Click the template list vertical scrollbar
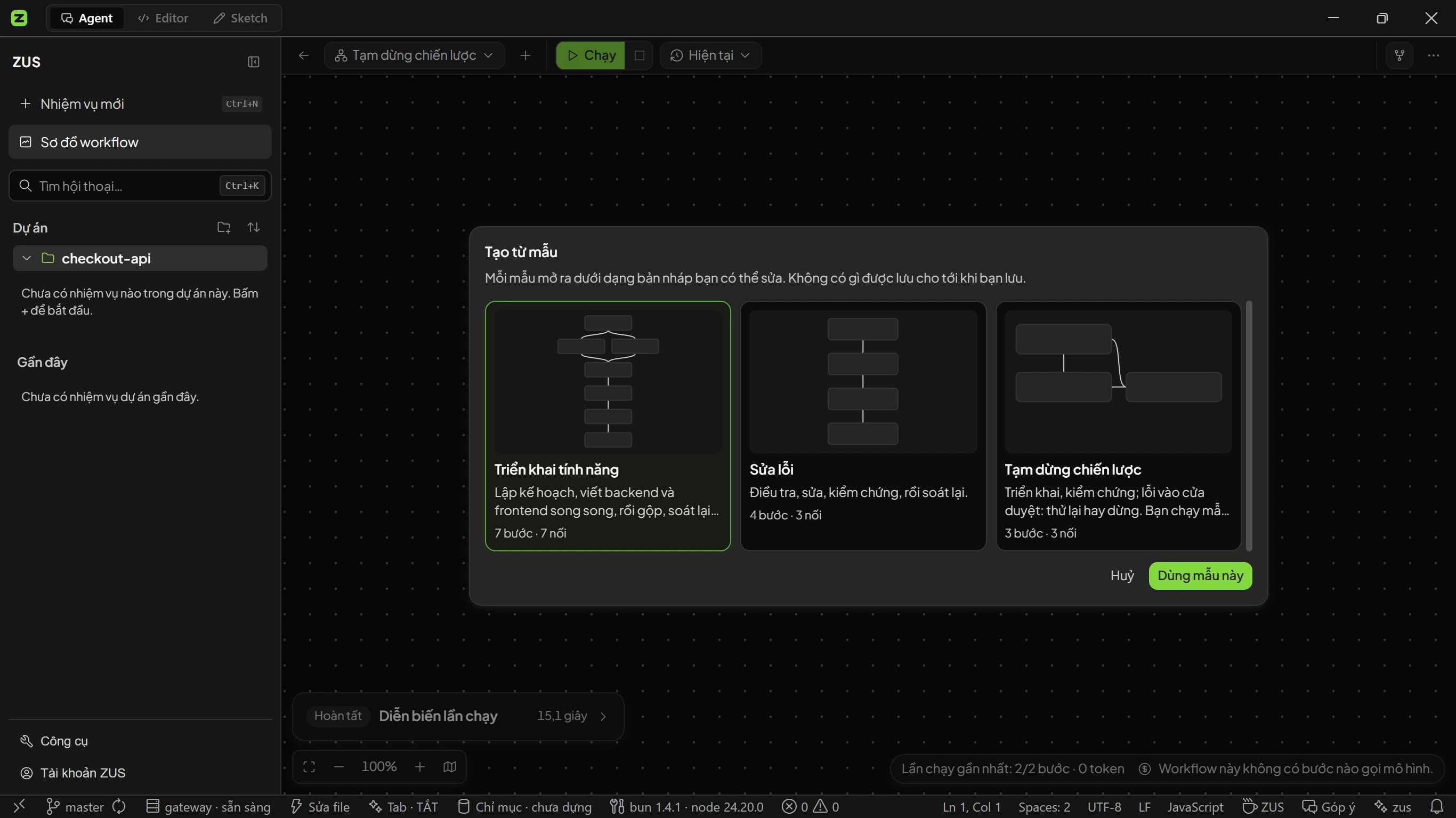Screen dimensions: 1456x818 1249,426
